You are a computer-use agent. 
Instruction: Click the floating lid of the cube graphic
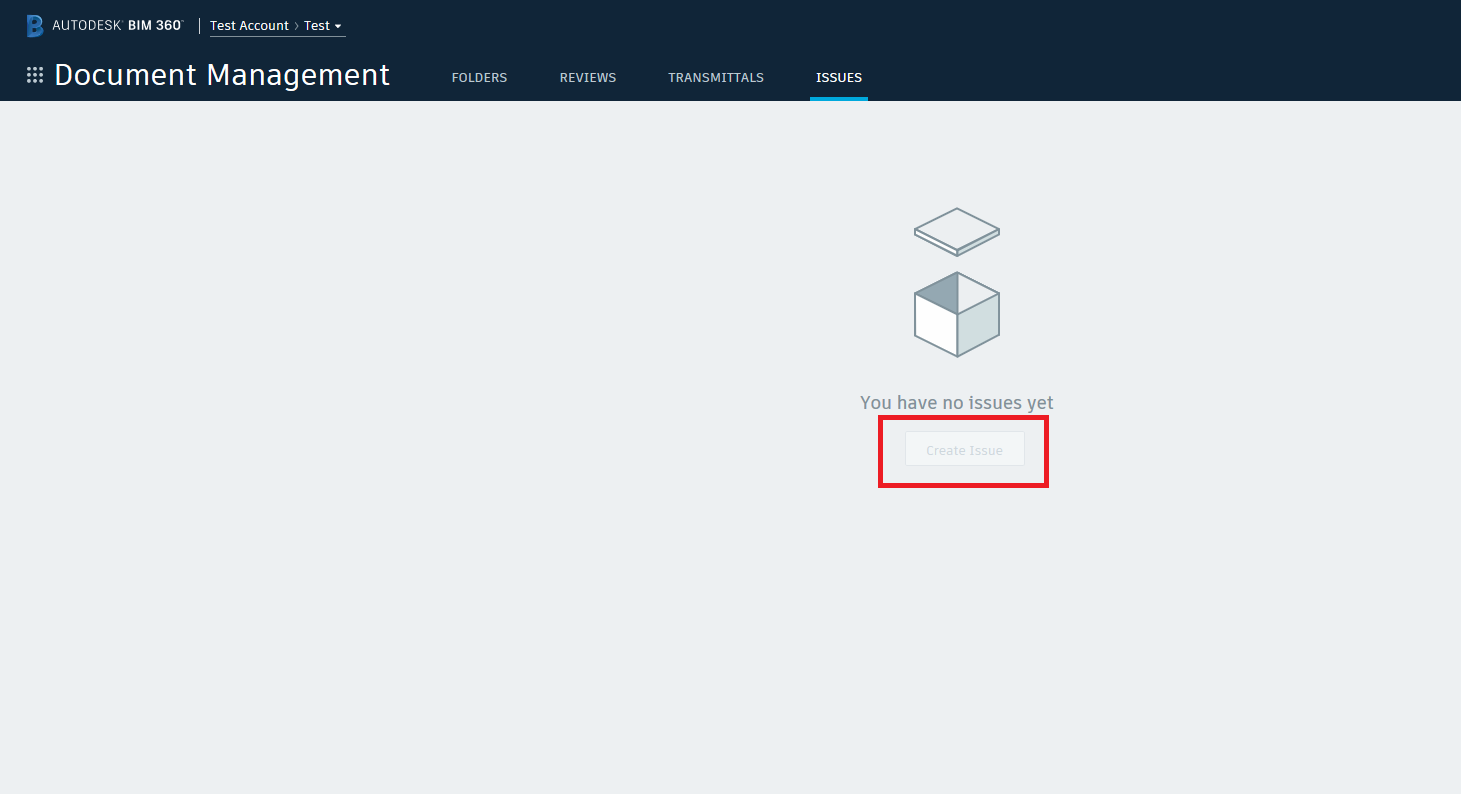coord(956,231)
